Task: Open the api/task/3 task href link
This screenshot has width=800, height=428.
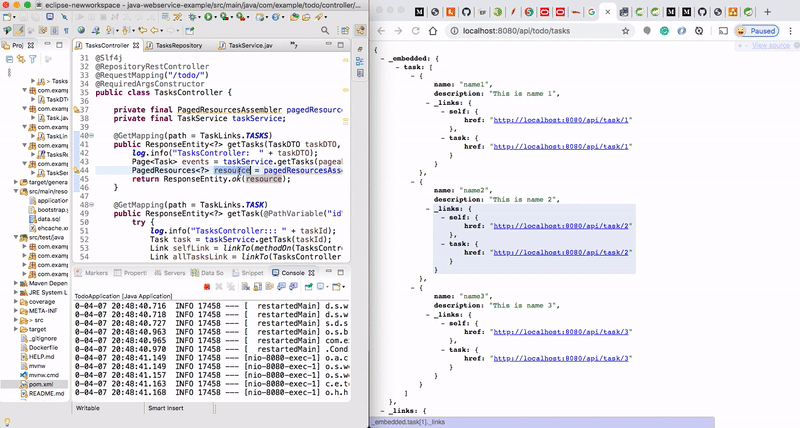Action: point(561,359)
